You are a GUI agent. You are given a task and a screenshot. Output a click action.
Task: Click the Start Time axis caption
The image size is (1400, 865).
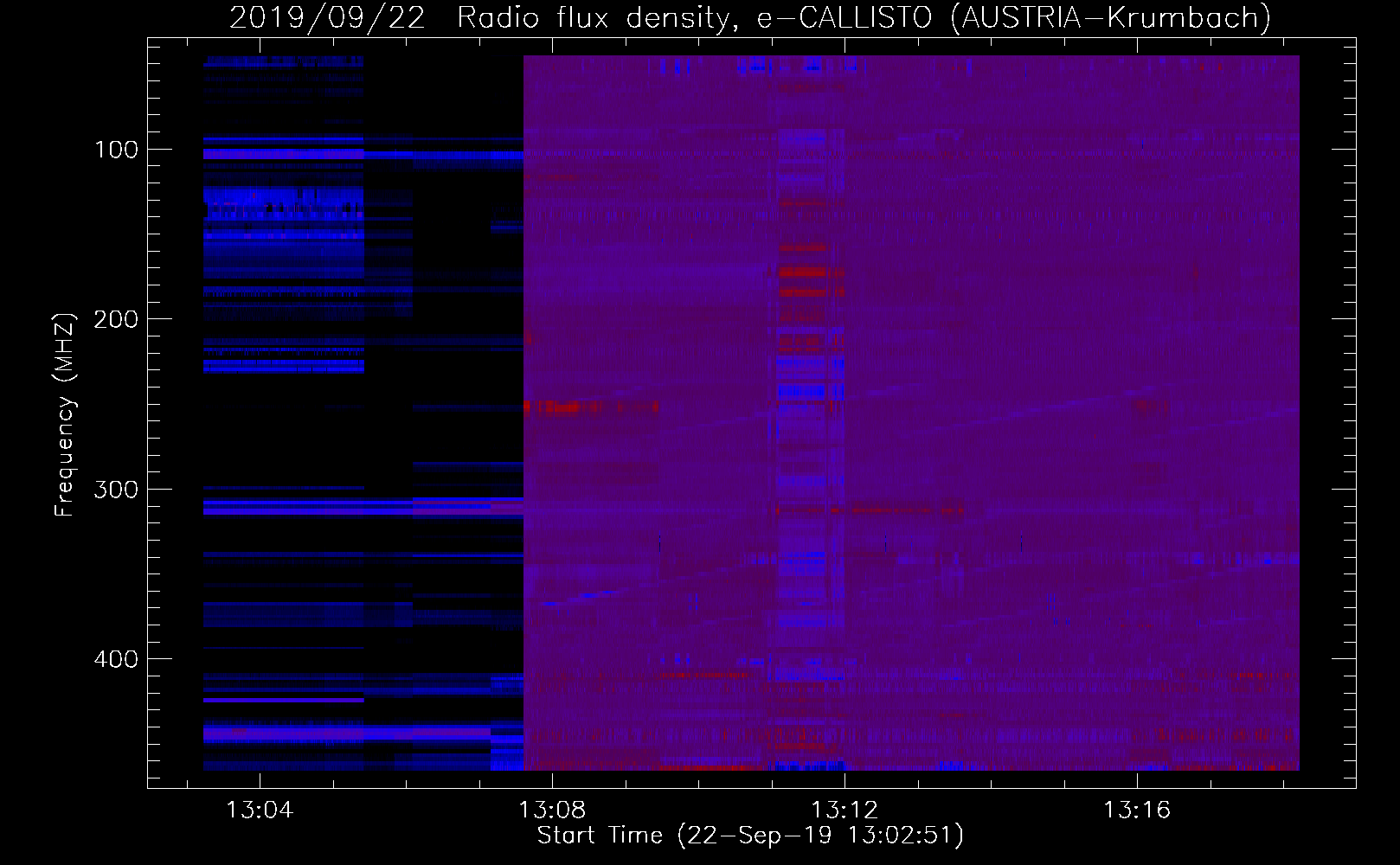(x=750, y=836)
